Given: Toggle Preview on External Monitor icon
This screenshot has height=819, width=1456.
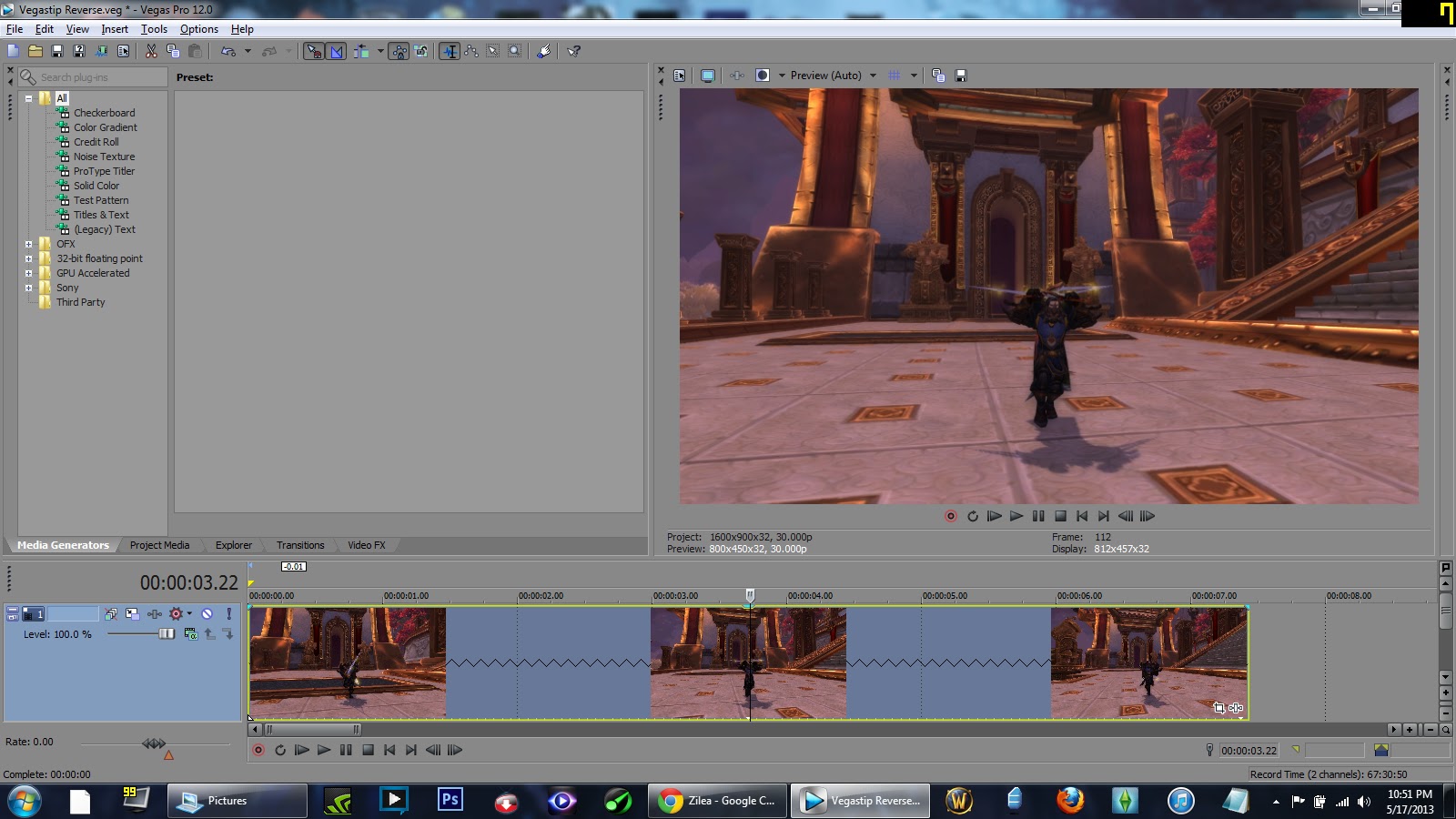Looking at the screenshot, I should [x=708, y=76].
